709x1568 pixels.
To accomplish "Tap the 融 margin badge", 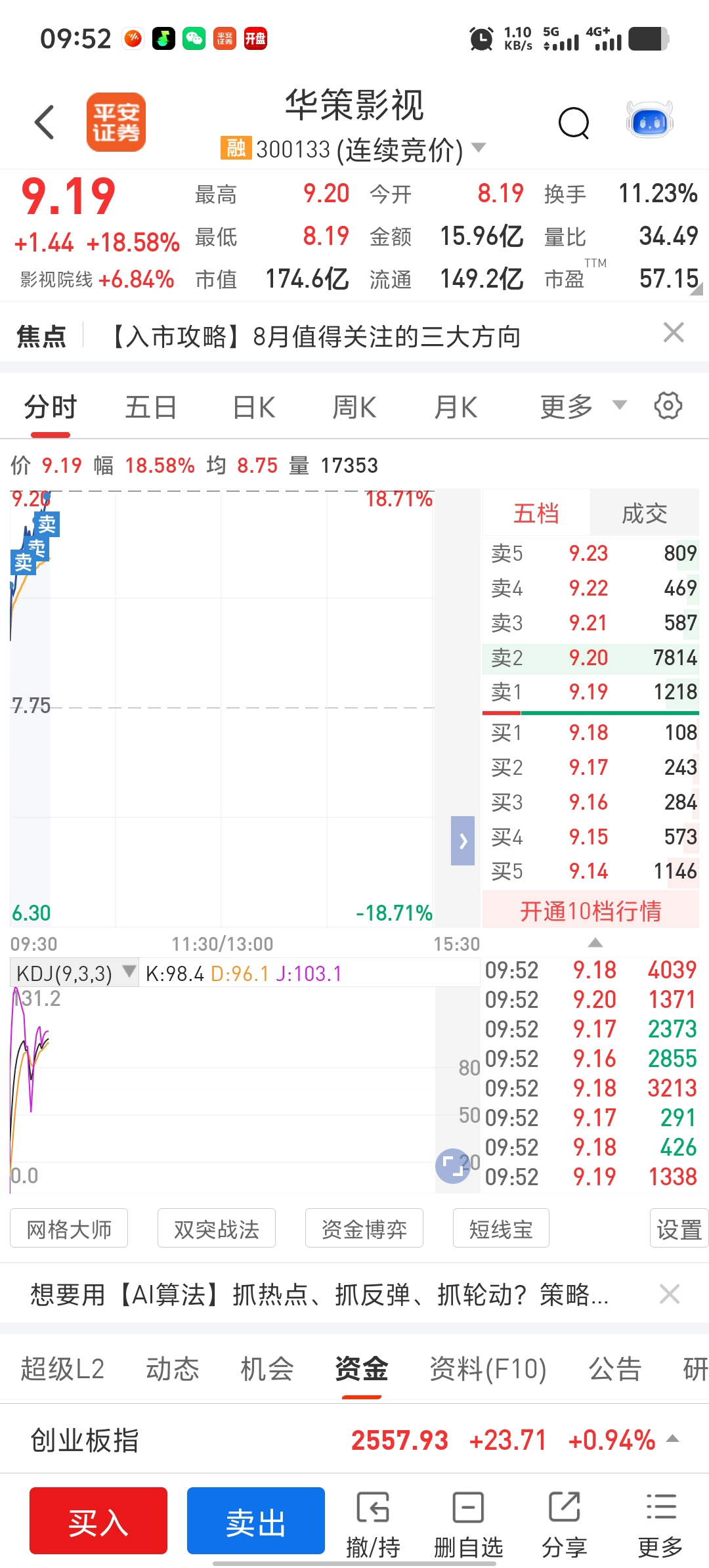I will pos(236,148).
